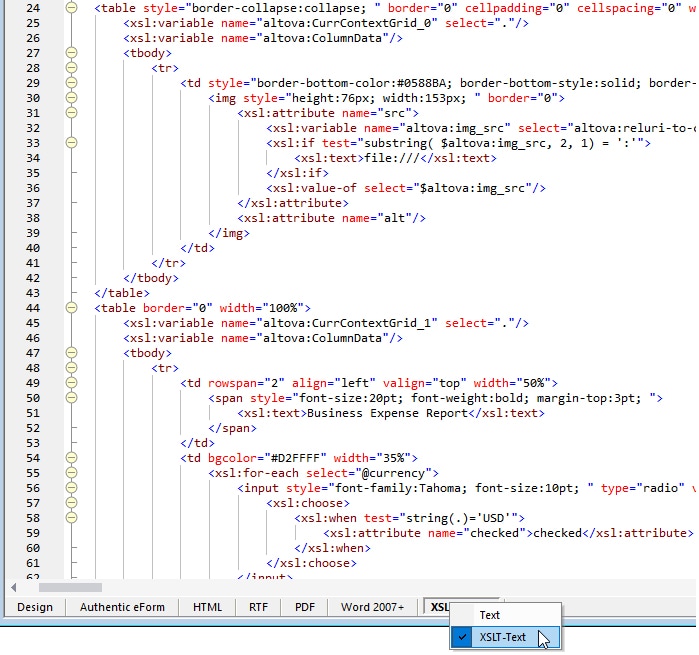This screenshot has width=699, height=655.
Task: Click the horizontal scrollbar thumb
Action: (70, 587)
